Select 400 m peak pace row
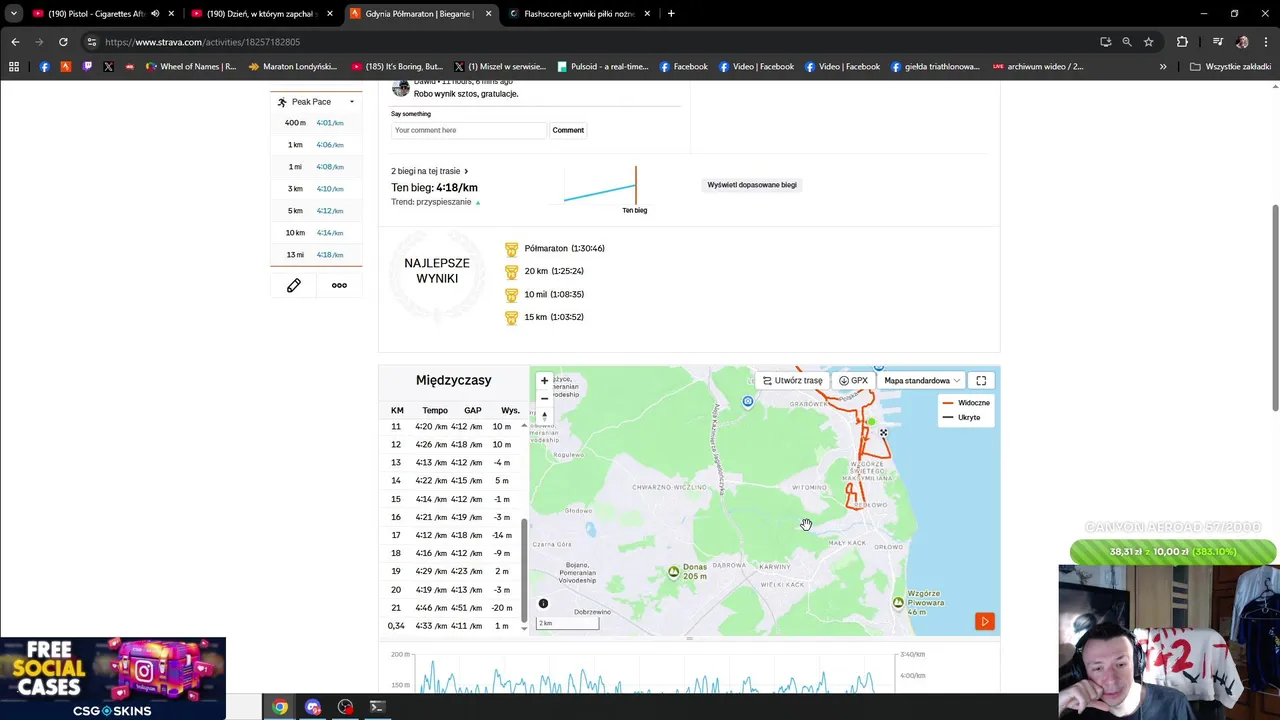Viewport: 1280px width, 720px height. [316, 123]
